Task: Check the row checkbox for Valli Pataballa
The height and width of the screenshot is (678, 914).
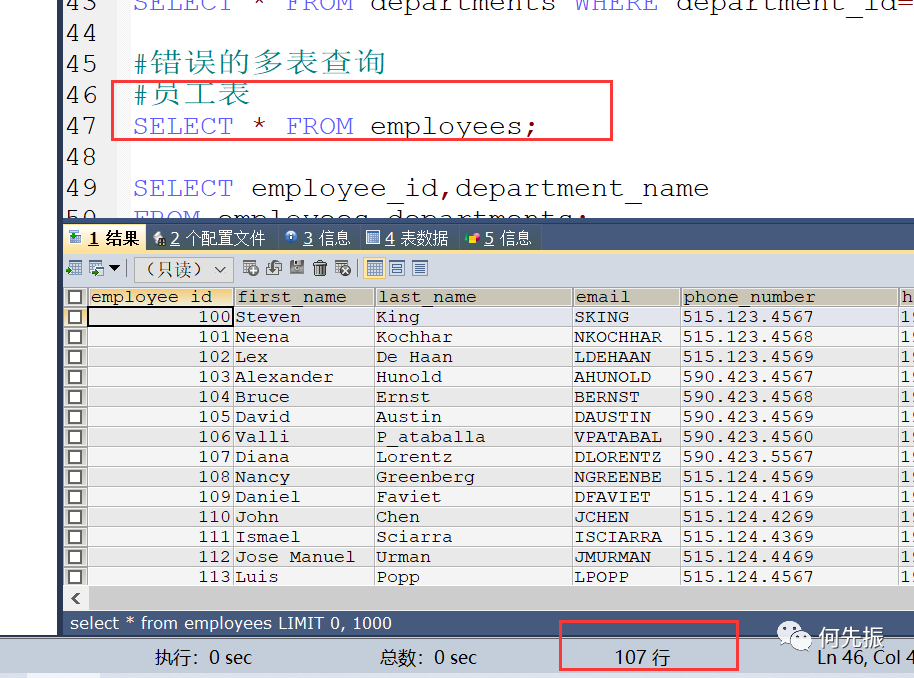Action: tap(75, 437)
